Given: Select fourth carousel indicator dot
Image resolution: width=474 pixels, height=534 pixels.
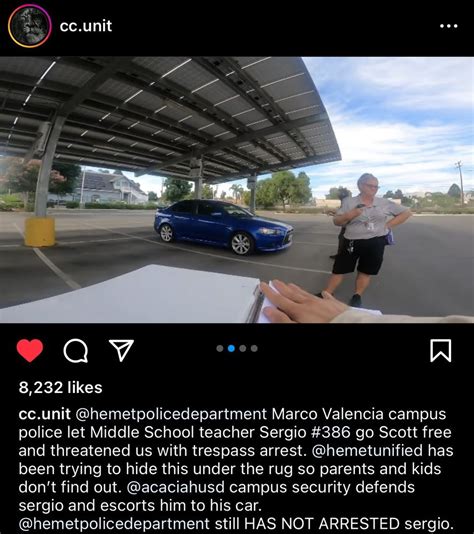Looking at the screenshot, I should pyautogui.click(x=254, y=348).
